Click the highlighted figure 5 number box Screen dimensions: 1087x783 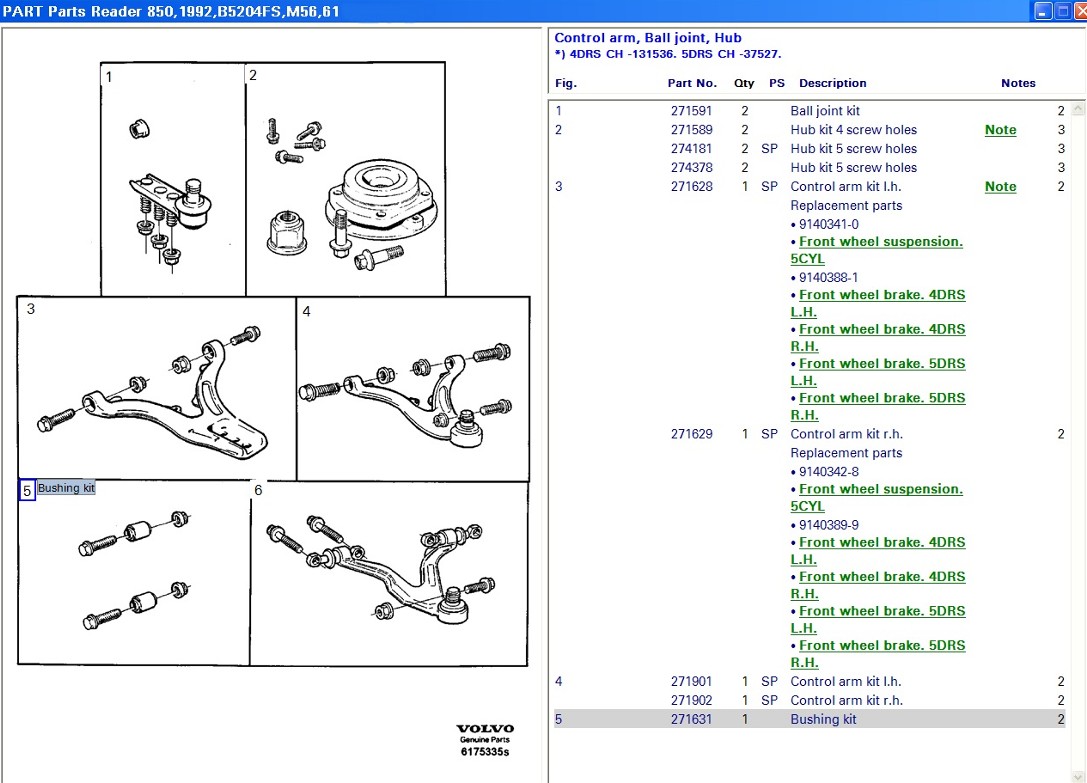28,490
